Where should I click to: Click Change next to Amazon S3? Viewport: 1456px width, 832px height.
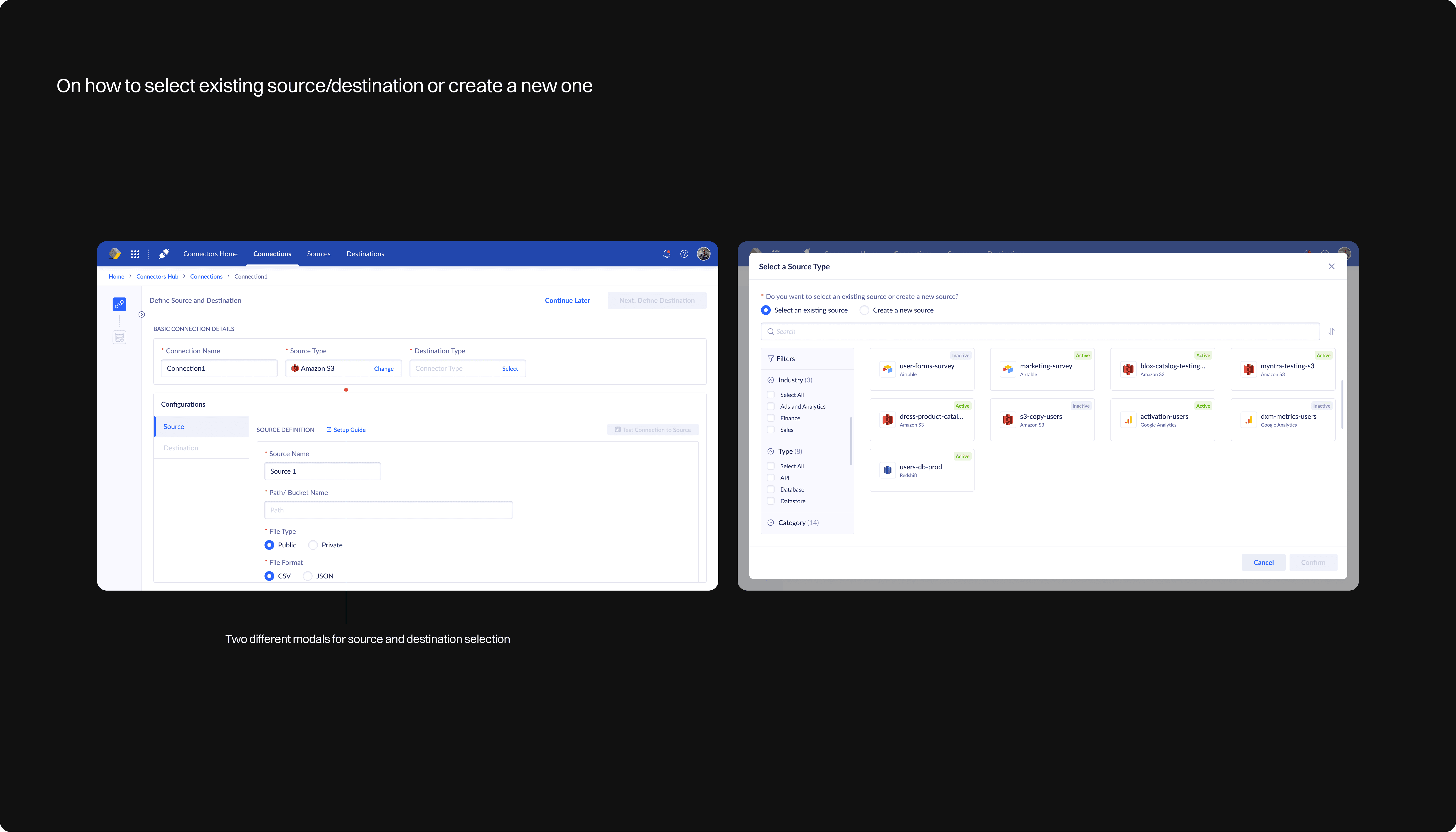coord(383,369)
